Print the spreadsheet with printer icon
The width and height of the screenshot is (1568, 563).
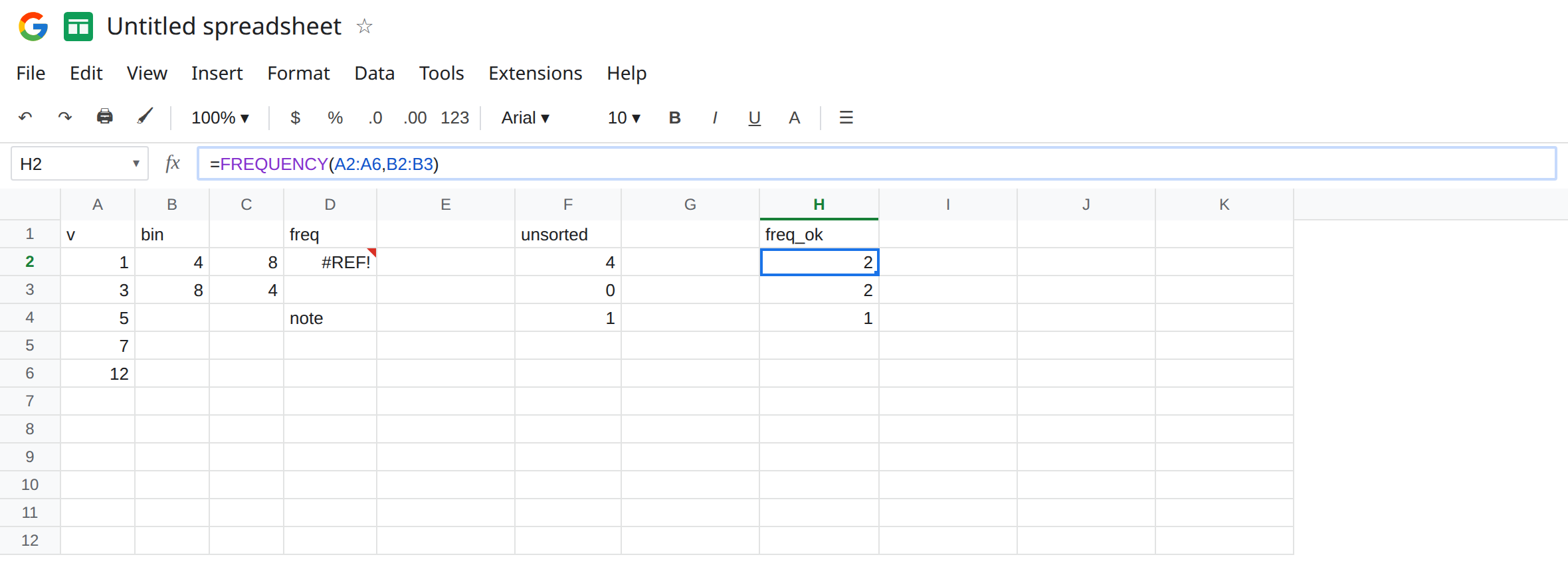coord(105,117)
